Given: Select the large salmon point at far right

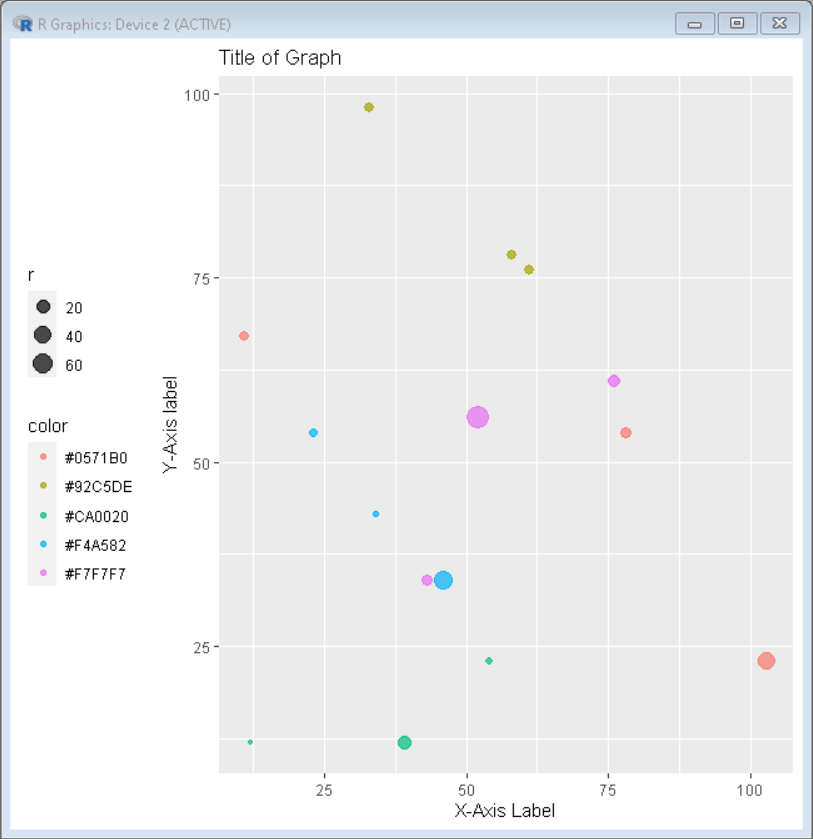Looking at the screenshot, I should (765, 661).
